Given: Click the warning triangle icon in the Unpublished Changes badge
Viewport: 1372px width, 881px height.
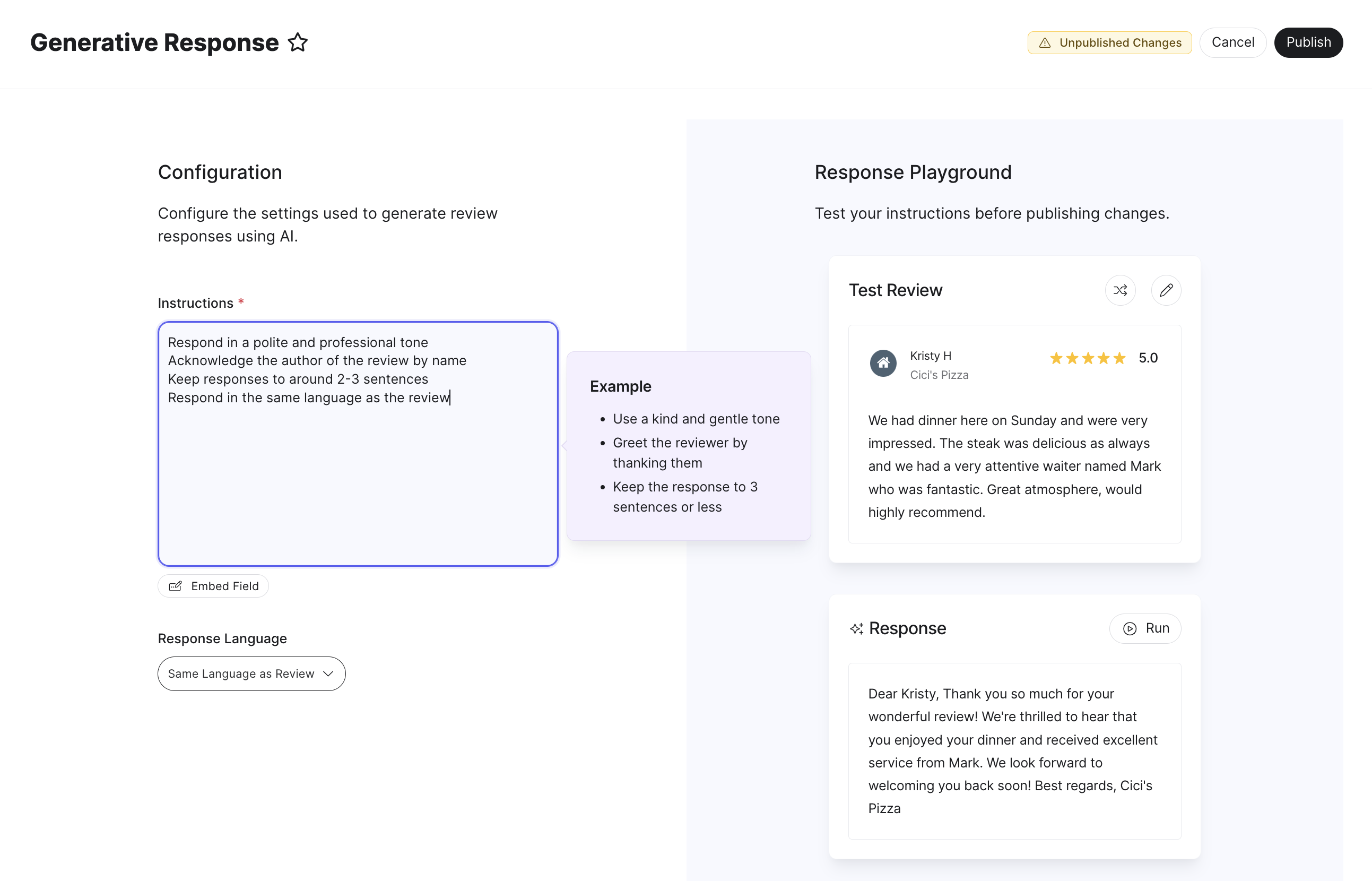Looking at the screenshot, I should click(x=1044, y=43).
